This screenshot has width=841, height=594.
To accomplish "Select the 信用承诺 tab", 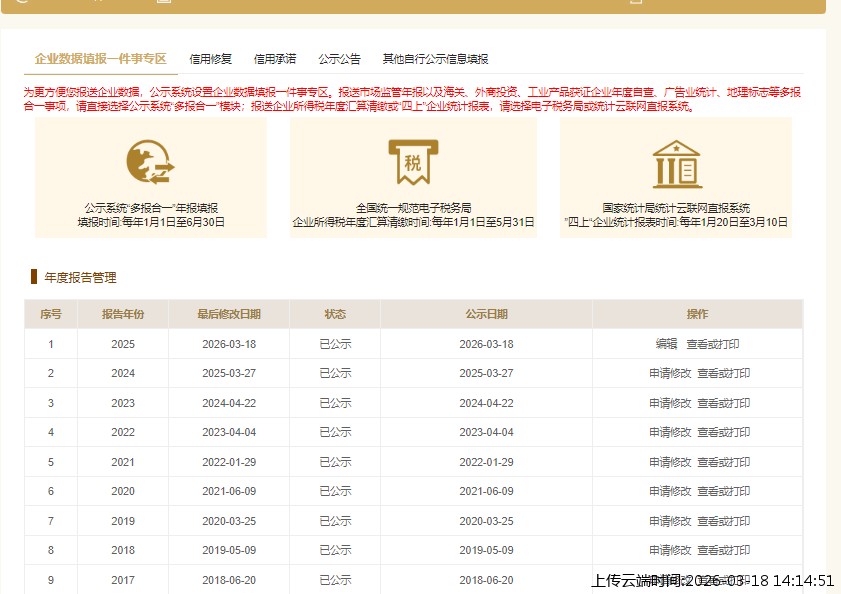I will point(274,58).
